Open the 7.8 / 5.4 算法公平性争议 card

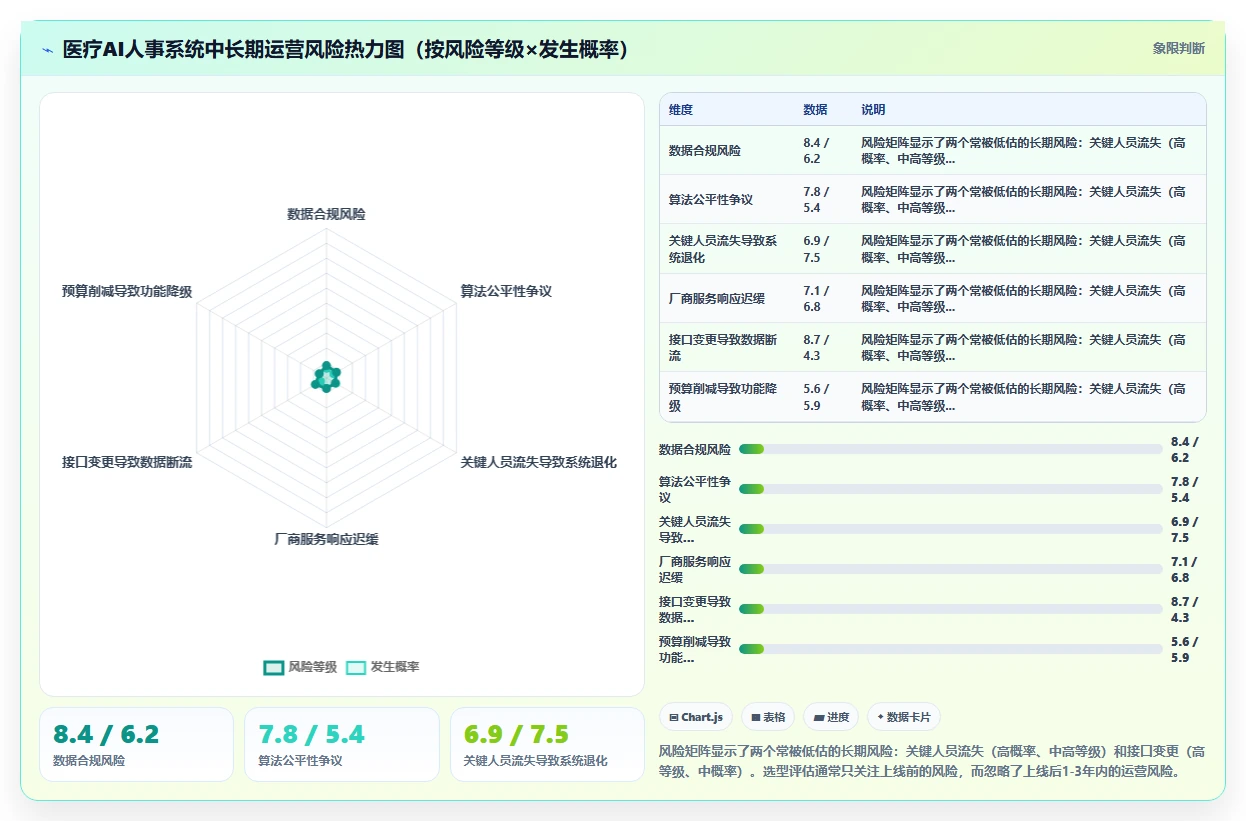(342, 744)
